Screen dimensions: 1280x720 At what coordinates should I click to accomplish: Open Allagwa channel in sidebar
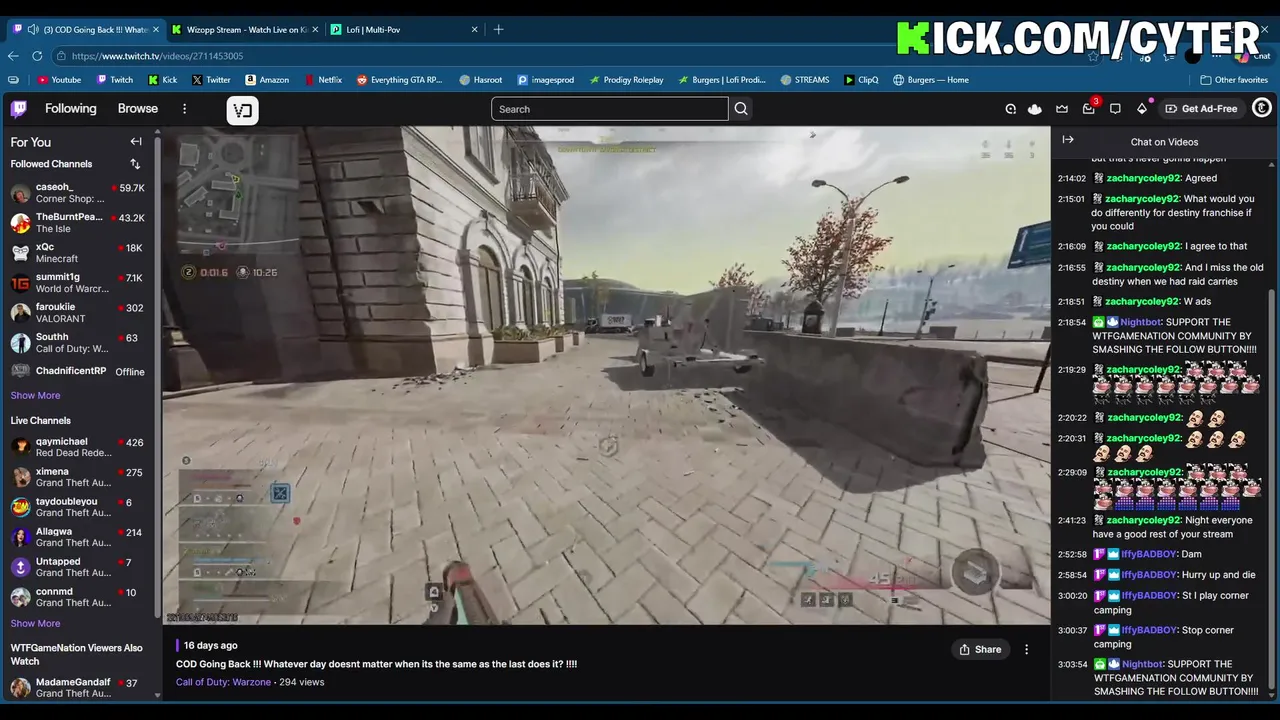[x=78, y=537]
